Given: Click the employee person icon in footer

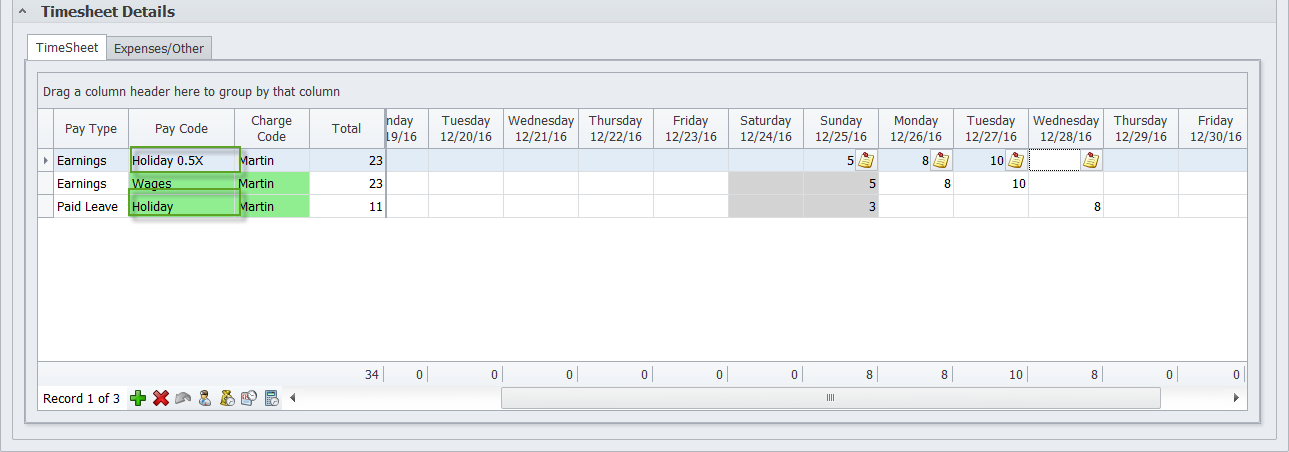Looking at the screenshot, I should point(204,399).
